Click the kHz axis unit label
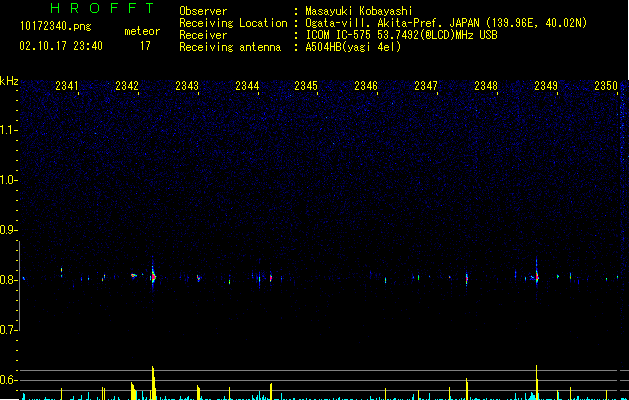Screen dimensions: 629x400 9,81
